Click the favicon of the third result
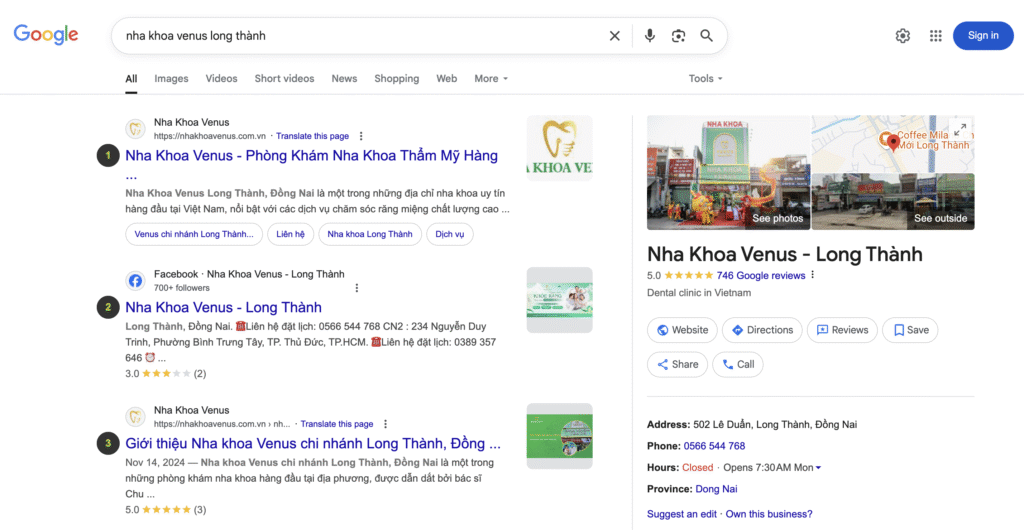 (135, 416)
